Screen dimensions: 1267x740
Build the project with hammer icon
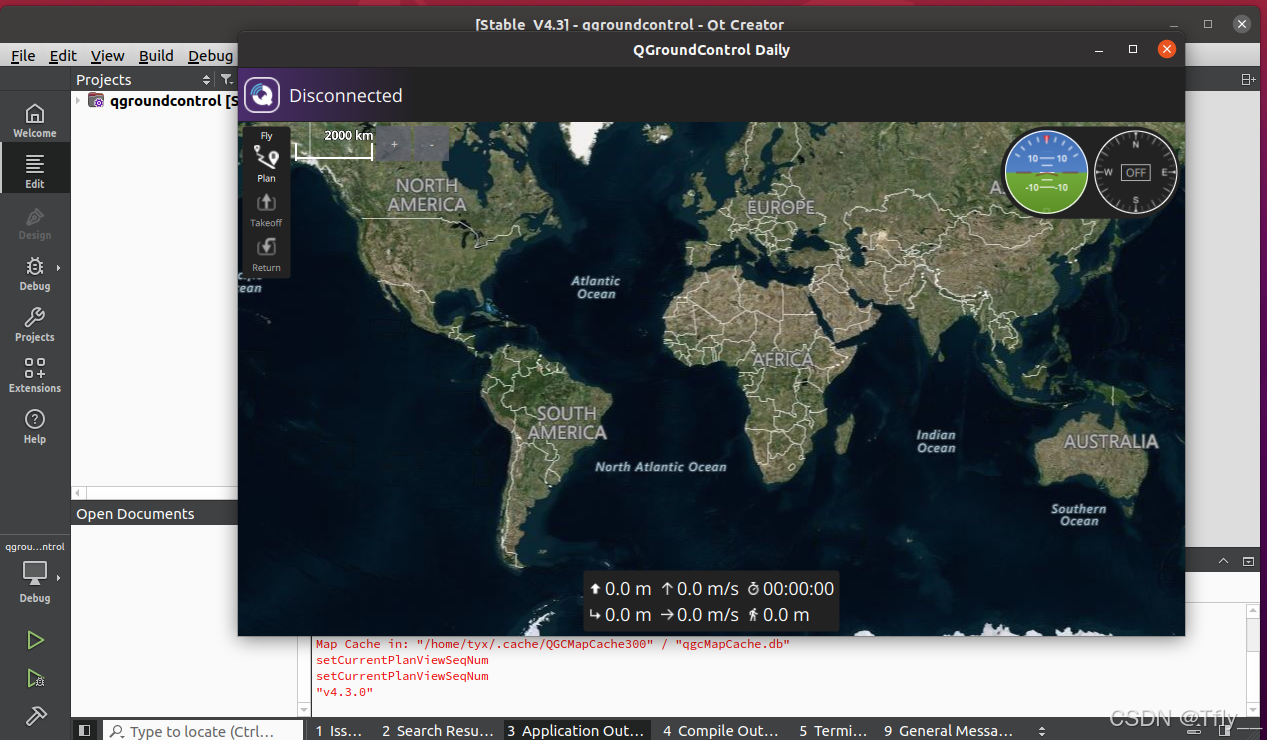(x=35, y=716)
